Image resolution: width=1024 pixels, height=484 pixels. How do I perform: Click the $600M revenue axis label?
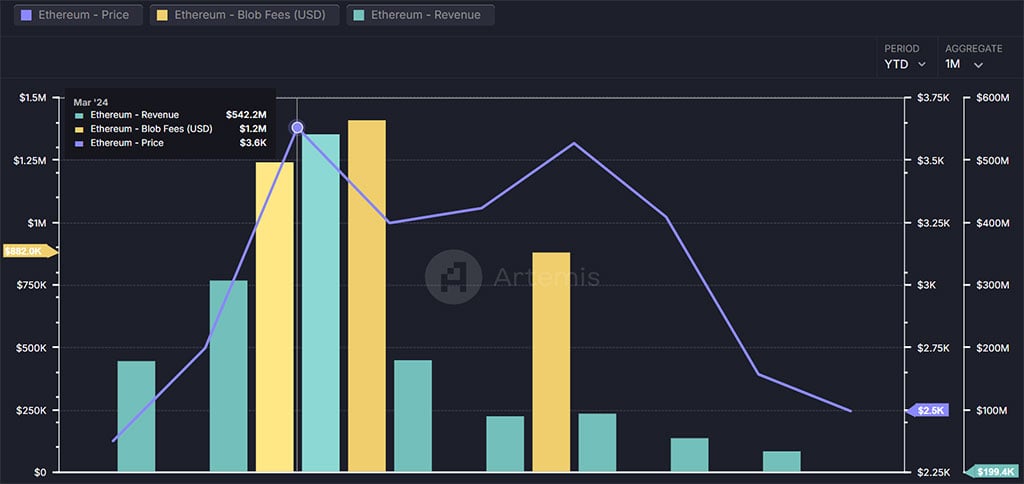coord(991,98)
